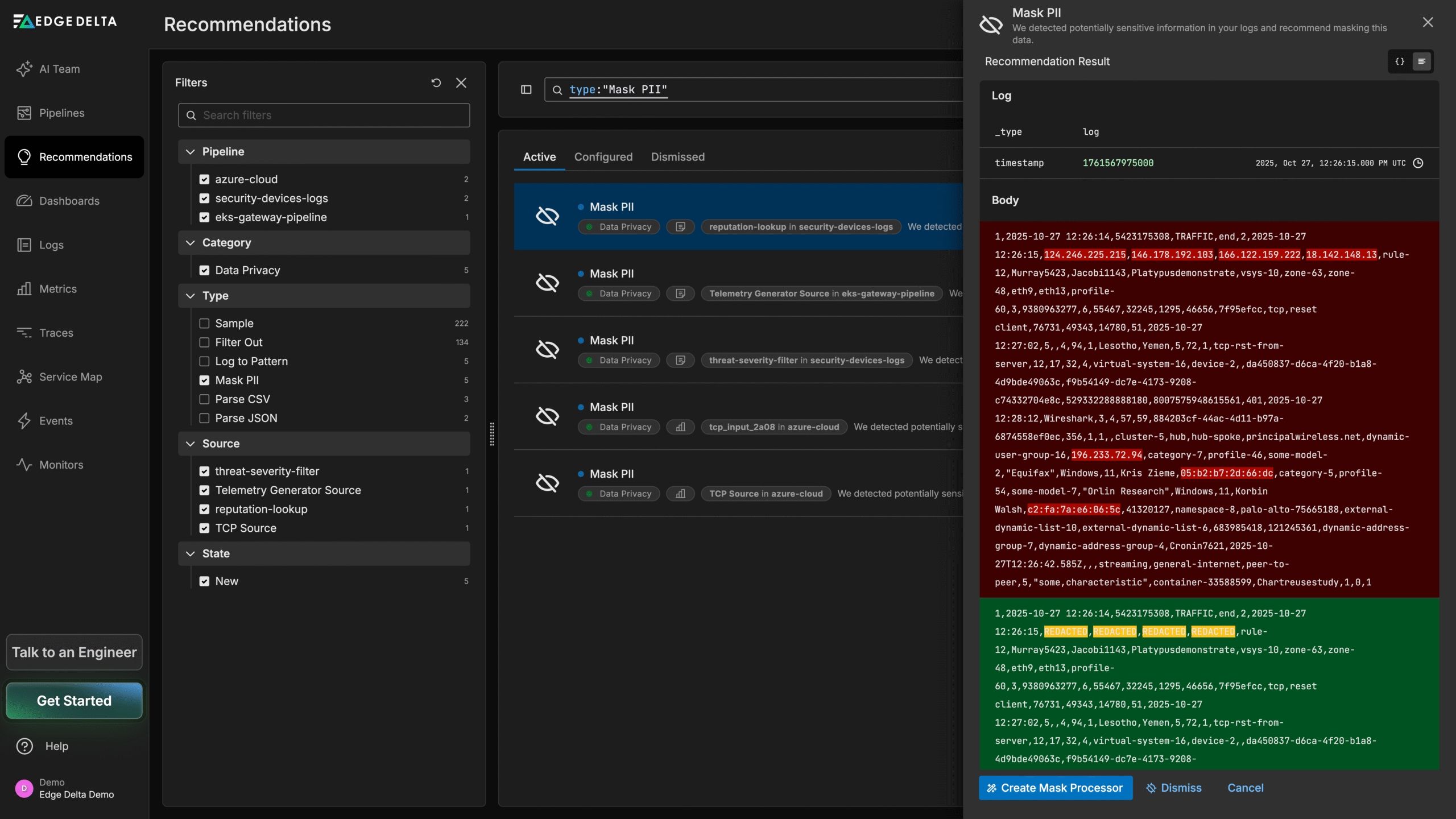The height and width of the screenshot is (819, 1456).
Task: Open the Pipelines section in the sidebar
Action: [61, 113]
